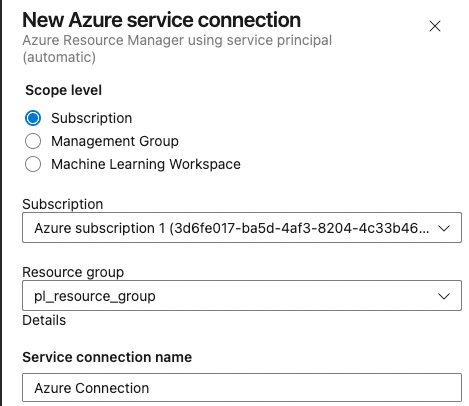
Task: Focus the Service connection name input field
Action: 242,388
